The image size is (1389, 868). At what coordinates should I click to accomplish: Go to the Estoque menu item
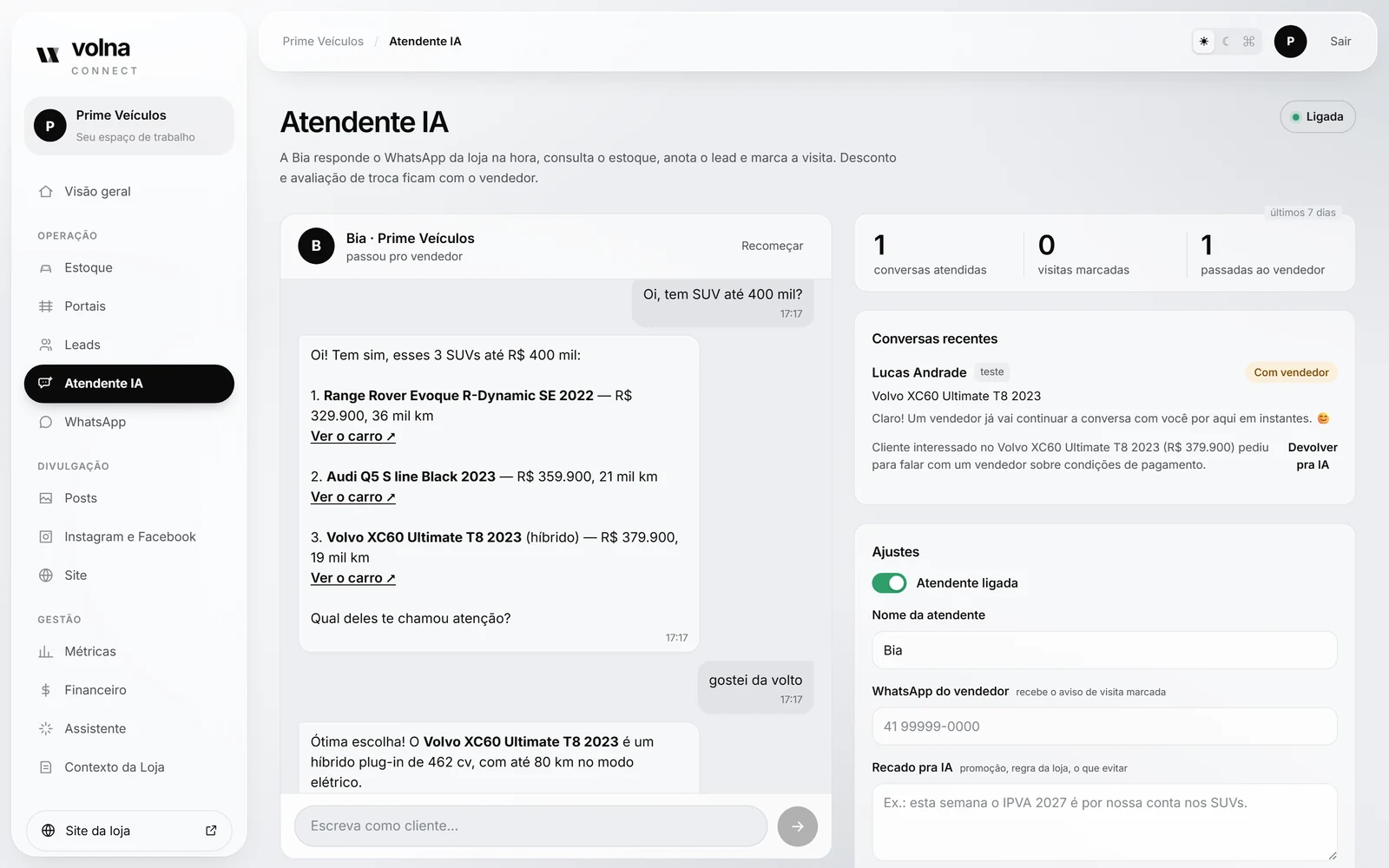(129, 268)
